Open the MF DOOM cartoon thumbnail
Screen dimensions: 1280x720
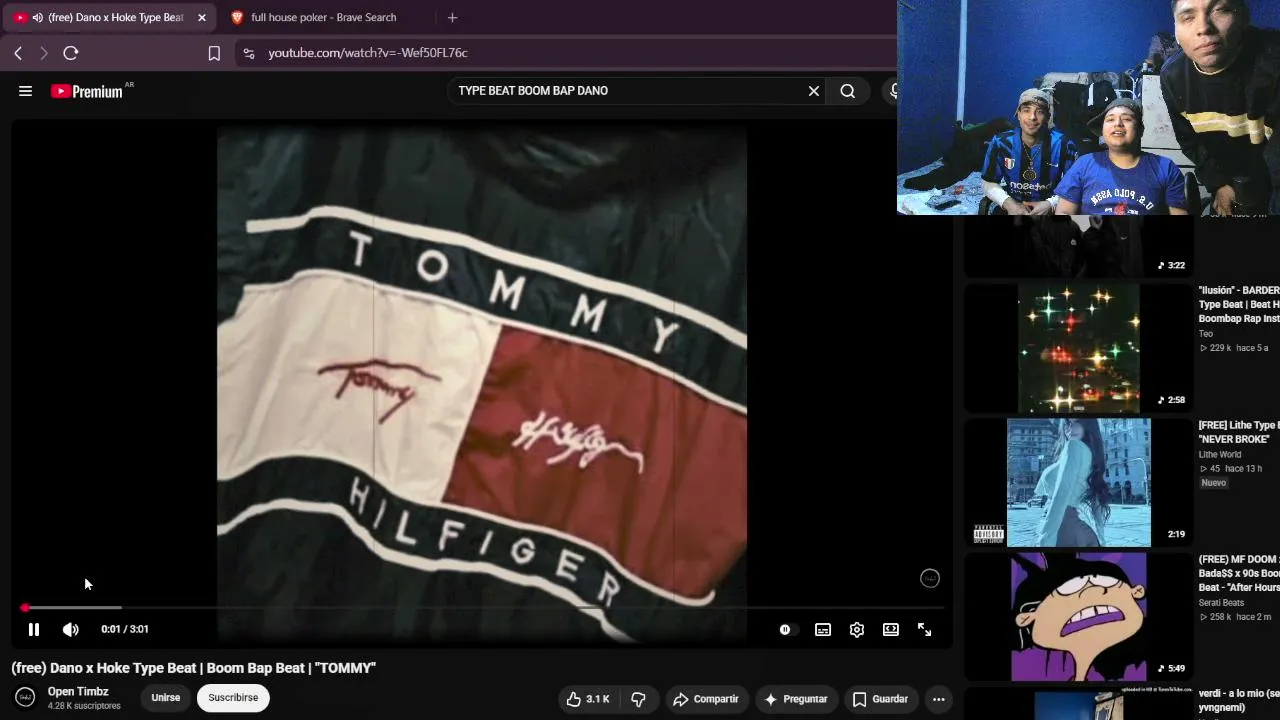pos(1078,617)
